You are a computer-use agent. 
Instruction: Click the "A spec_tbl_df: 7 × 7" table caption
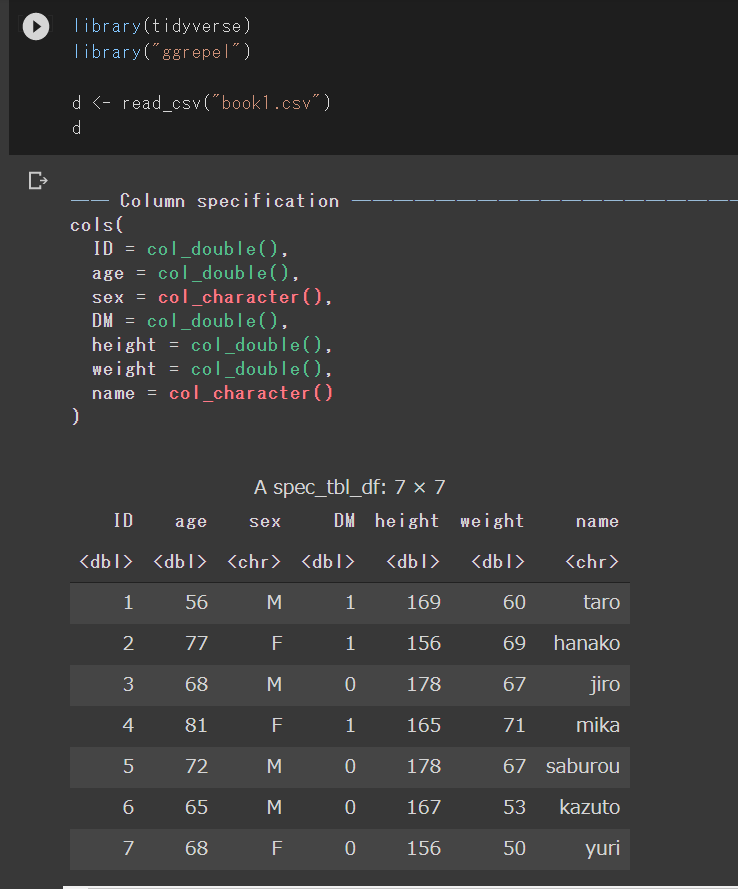coord(349,487)
